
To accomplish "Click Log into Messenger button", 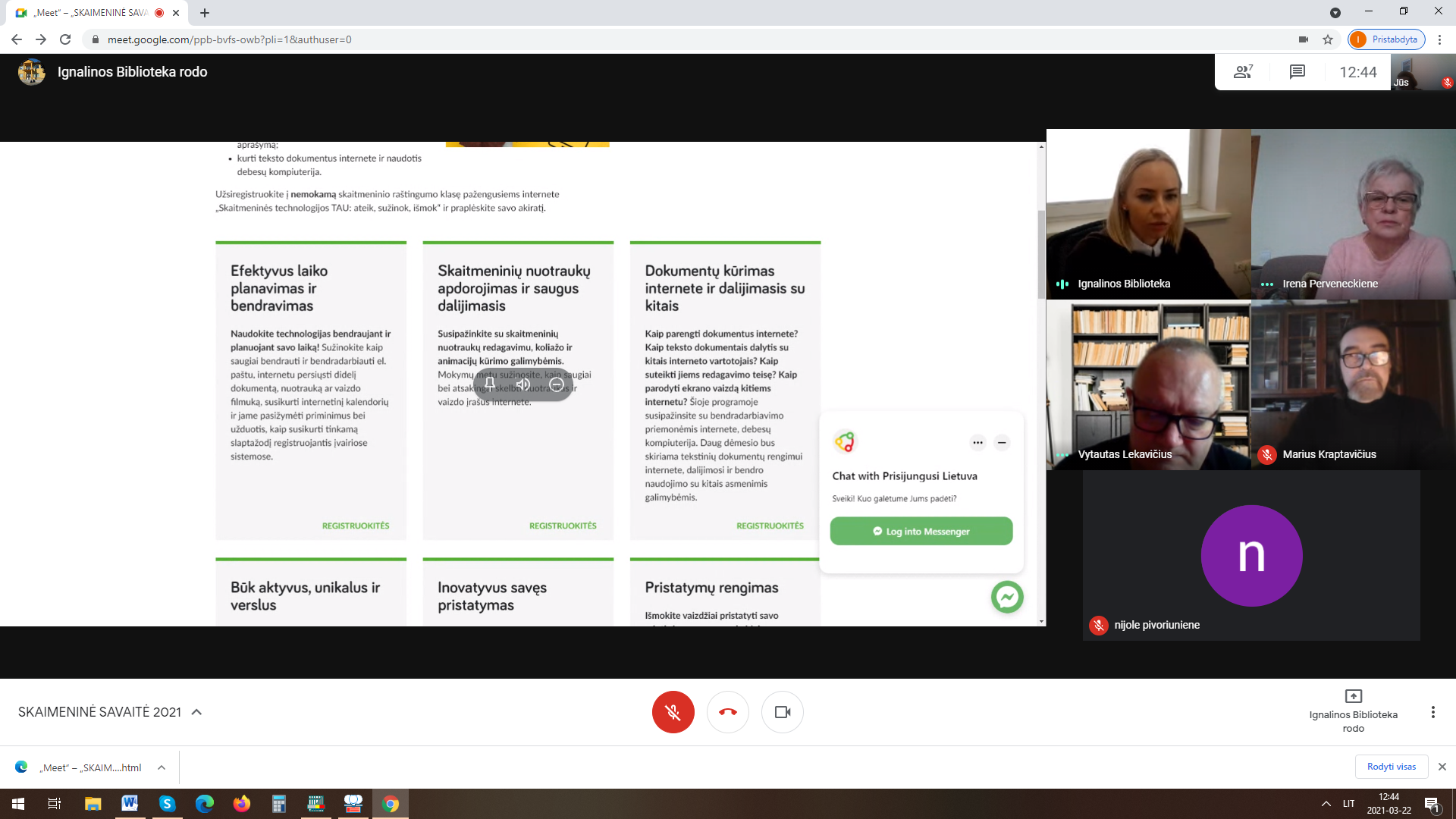I will point(921,532).
